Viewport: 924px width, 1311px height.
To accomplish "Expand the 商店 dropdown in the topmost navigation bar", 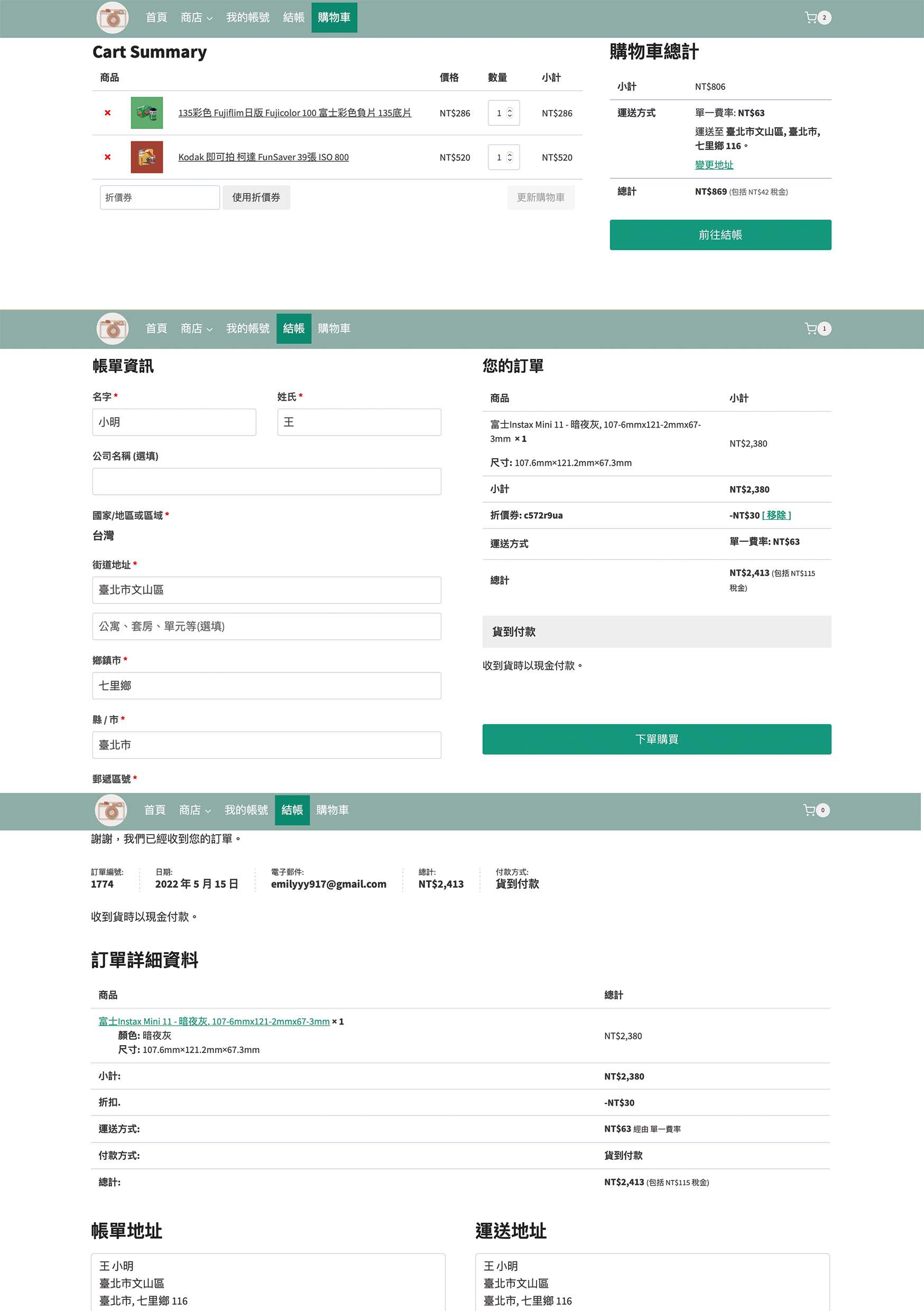I will tap(196, 17).
